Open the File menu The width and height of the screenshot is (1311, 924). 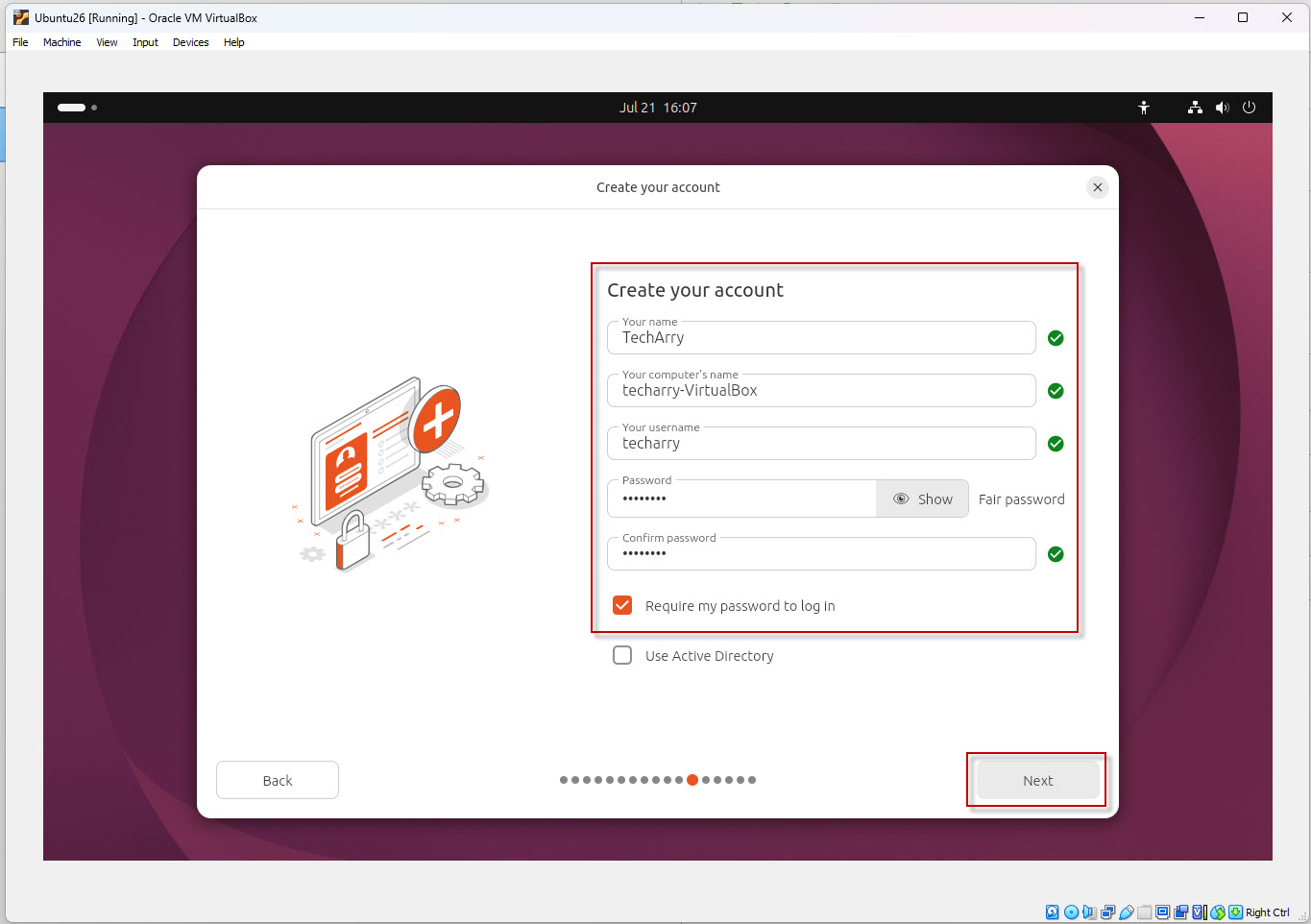[x=20, y=42]
